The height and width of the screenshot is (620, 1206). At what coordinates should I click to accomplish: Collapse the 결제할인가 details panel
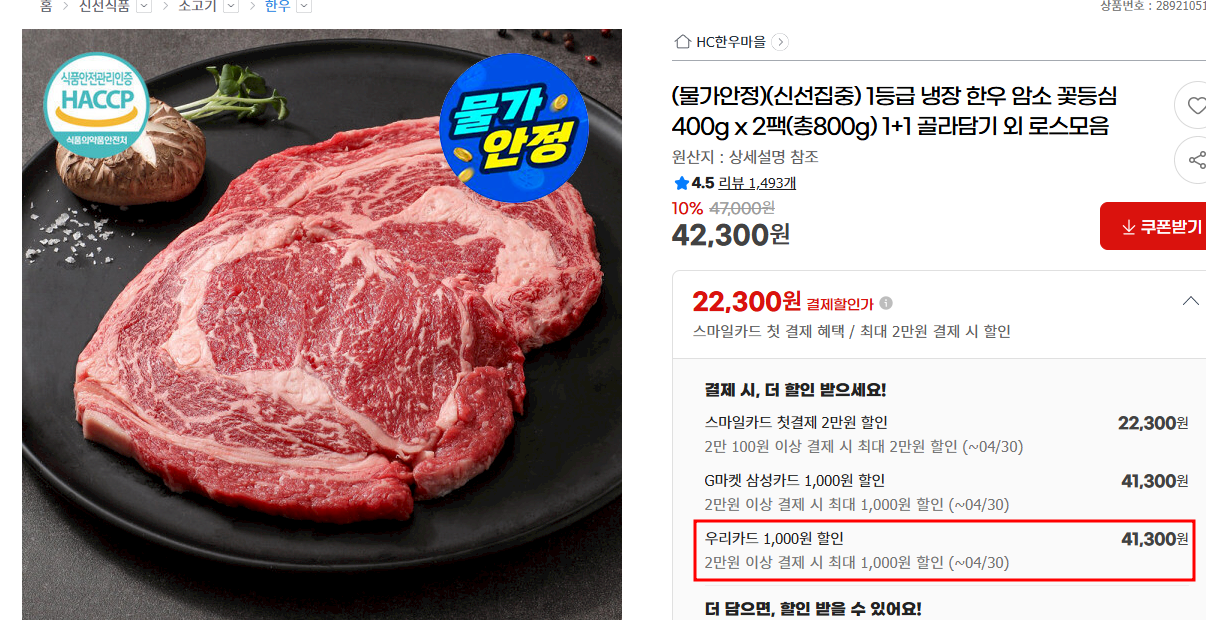pos(1190,301)
